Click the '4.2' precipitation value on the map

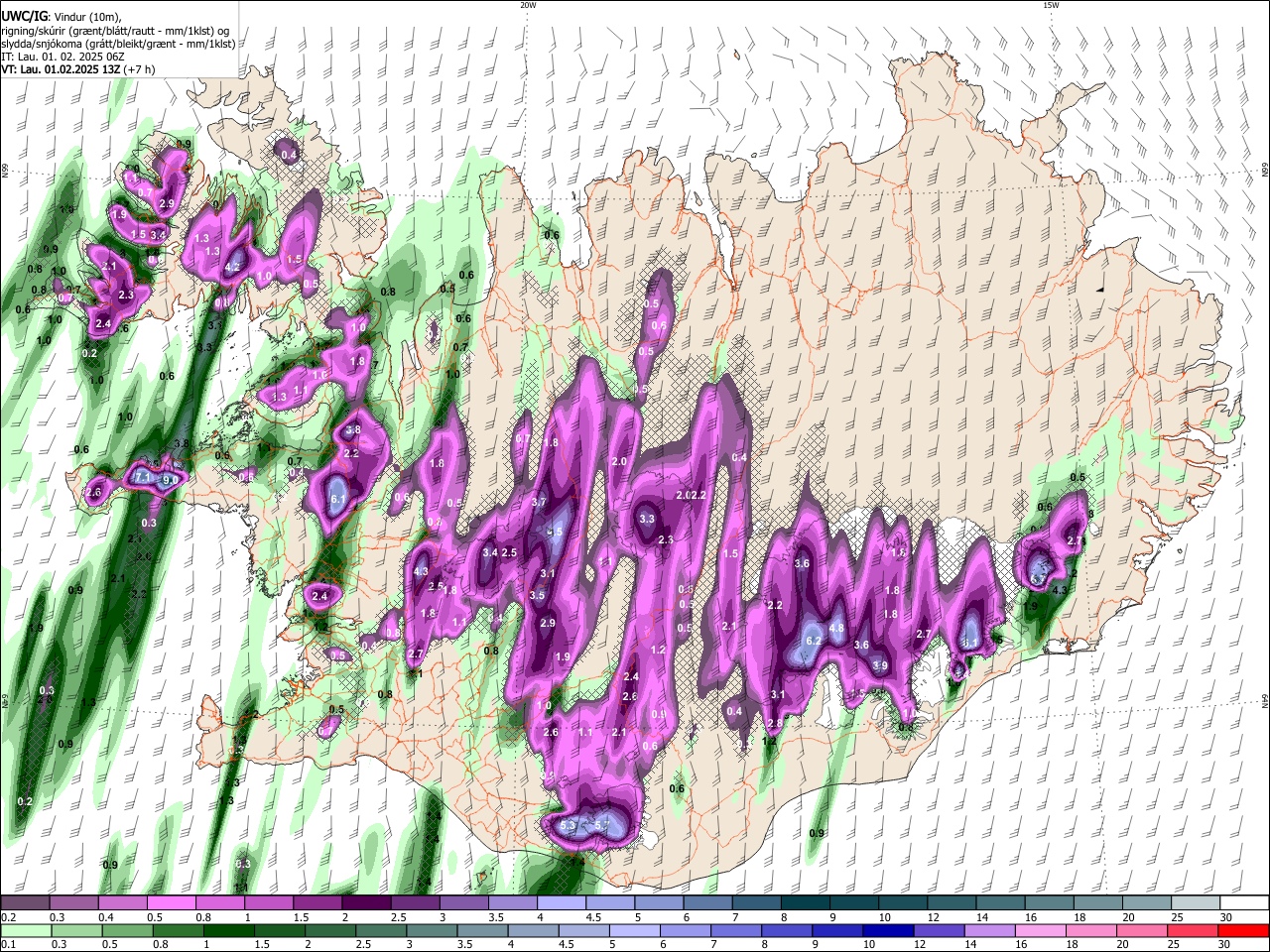pos(233,267)
